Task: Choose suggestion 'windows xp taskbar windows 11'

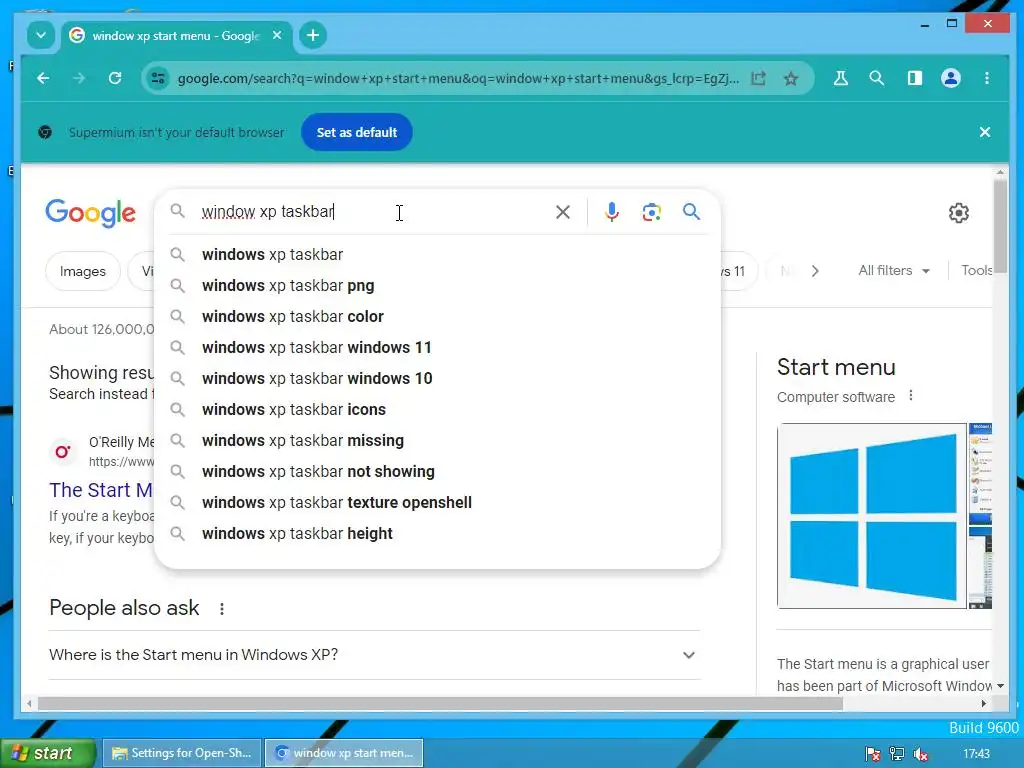Action: tap(438, 347)
